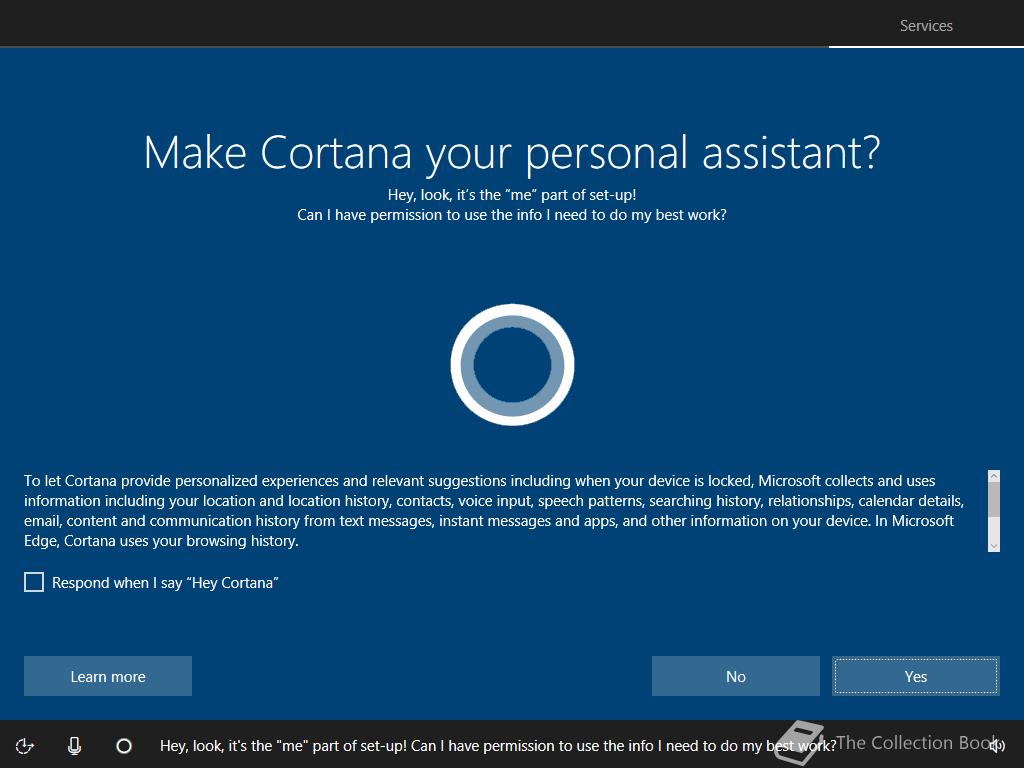
Task: Enable "Respond when I say Hey Cortana" checkbox
Action: 34,582
